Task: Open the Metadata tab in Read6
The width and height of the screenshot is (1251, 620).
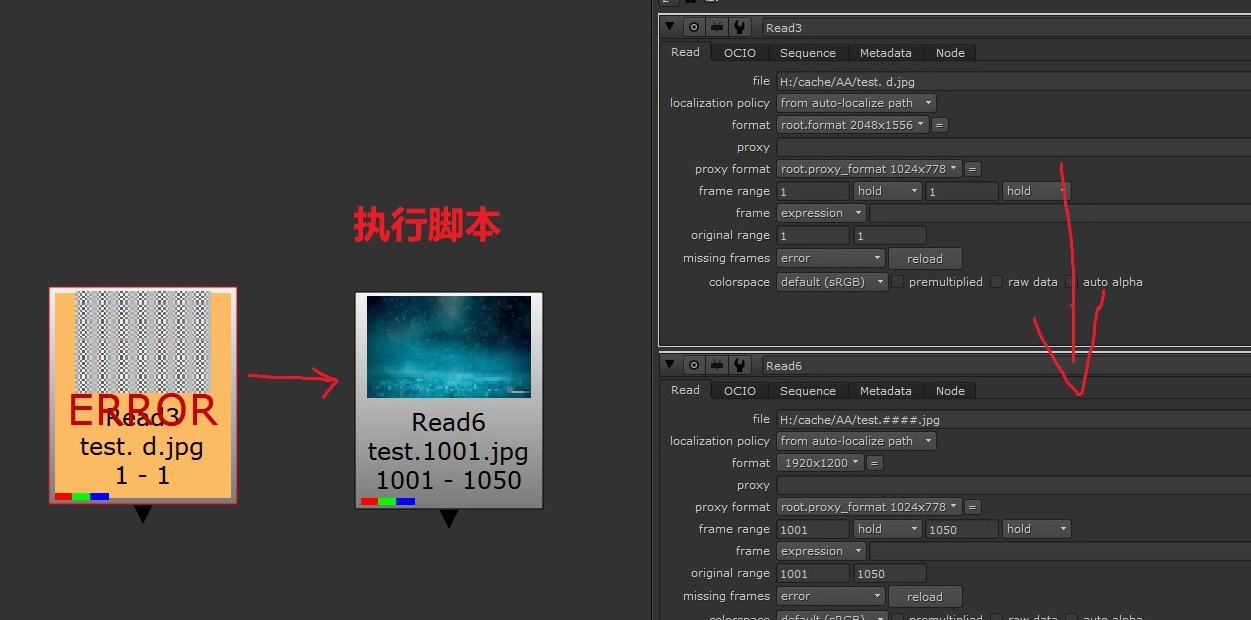Action: (885, 391)
